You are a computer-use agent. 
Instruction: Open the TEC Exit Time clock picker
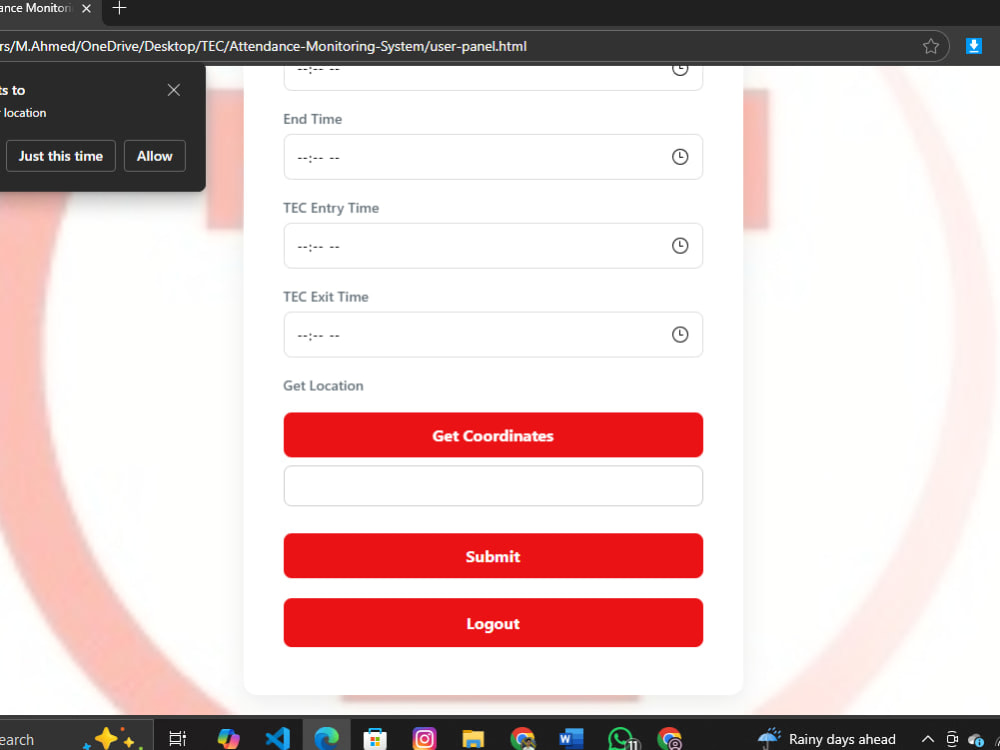click(x=680, y=334)
